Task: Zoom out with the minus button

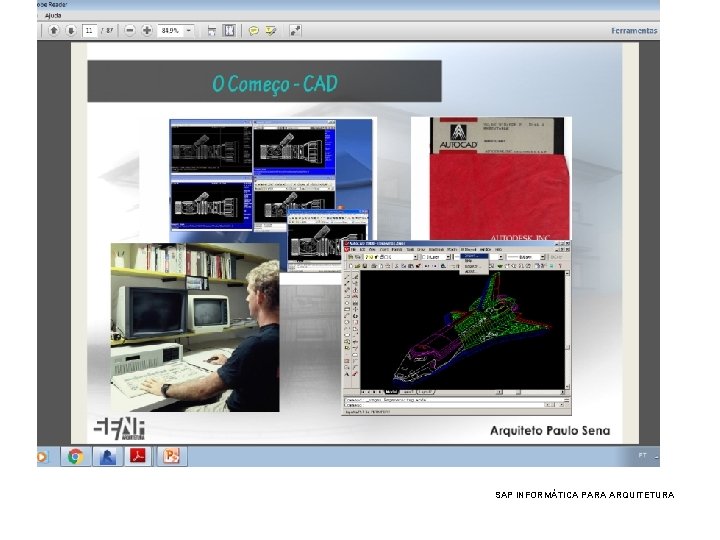Action: 130,31
